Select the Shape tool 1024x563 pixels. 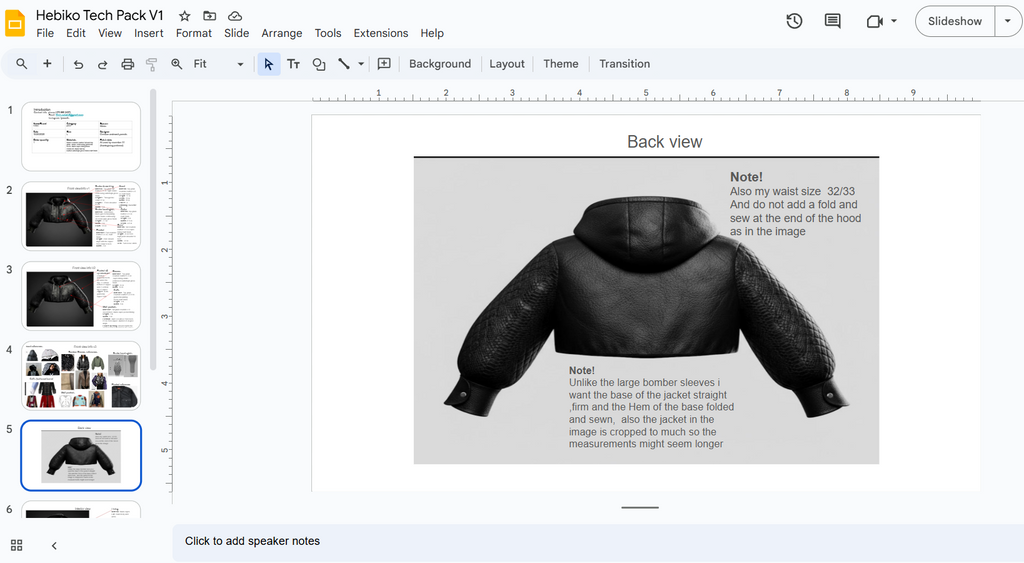click(319, 64)
